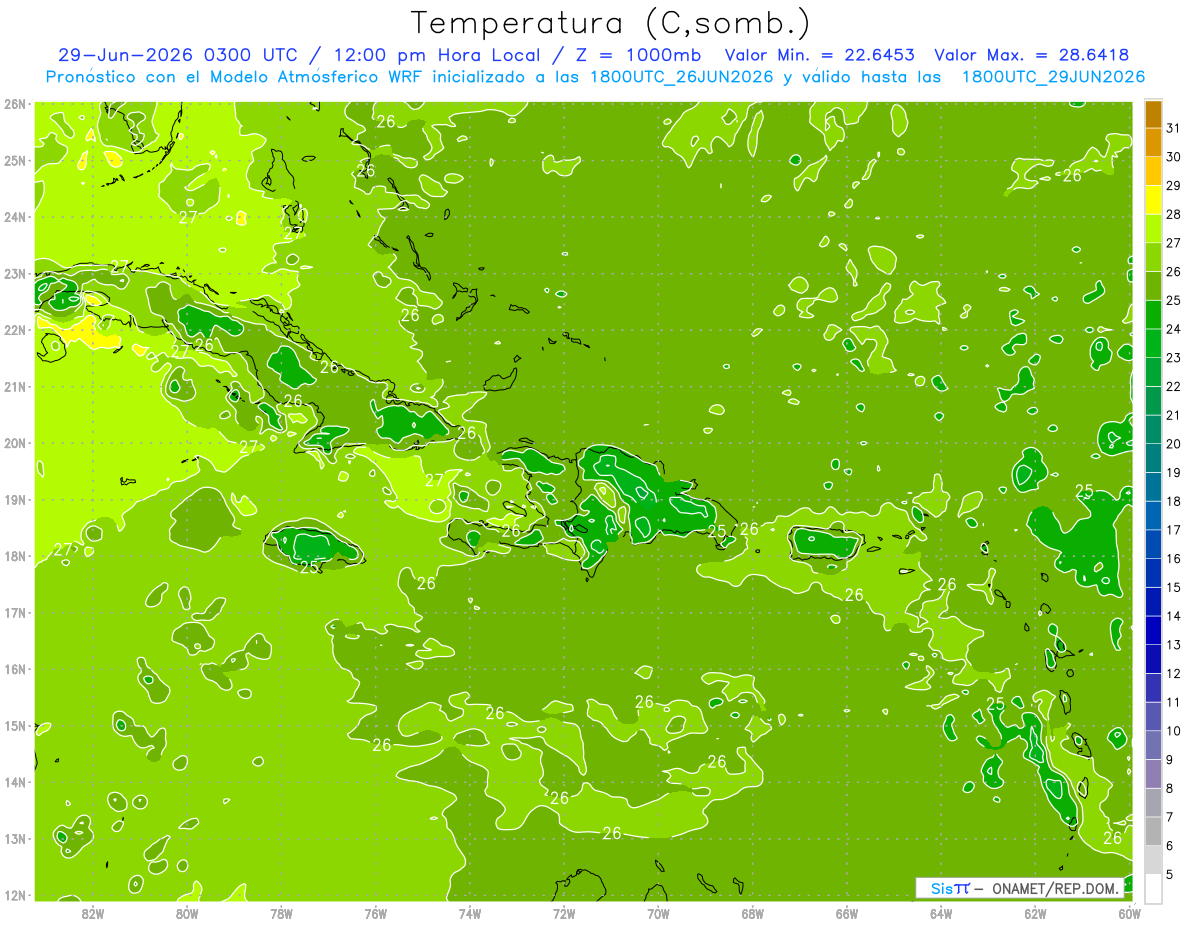Viewport: 1200px width, 927px height.
Task: Click the '15N' latitude label
Action: tap(15, 726)
